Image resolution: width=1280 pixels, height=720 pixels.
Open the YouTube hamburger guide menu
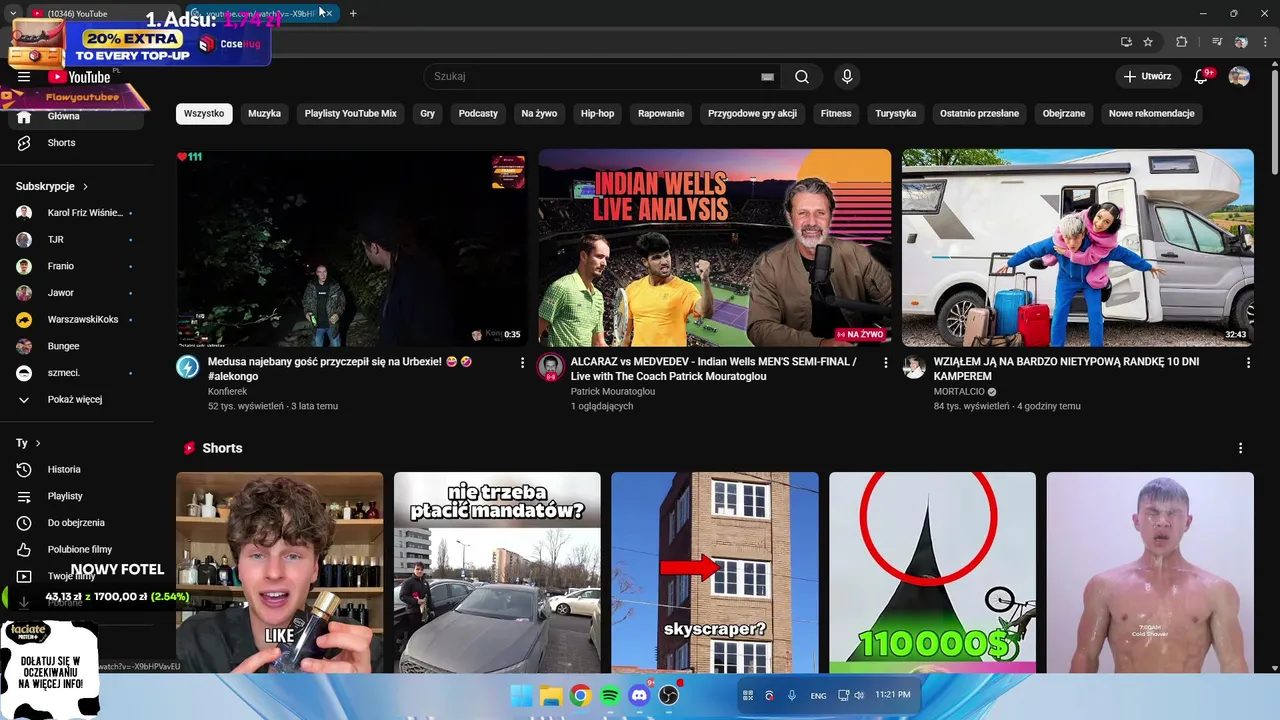click(x=24, y=77)
